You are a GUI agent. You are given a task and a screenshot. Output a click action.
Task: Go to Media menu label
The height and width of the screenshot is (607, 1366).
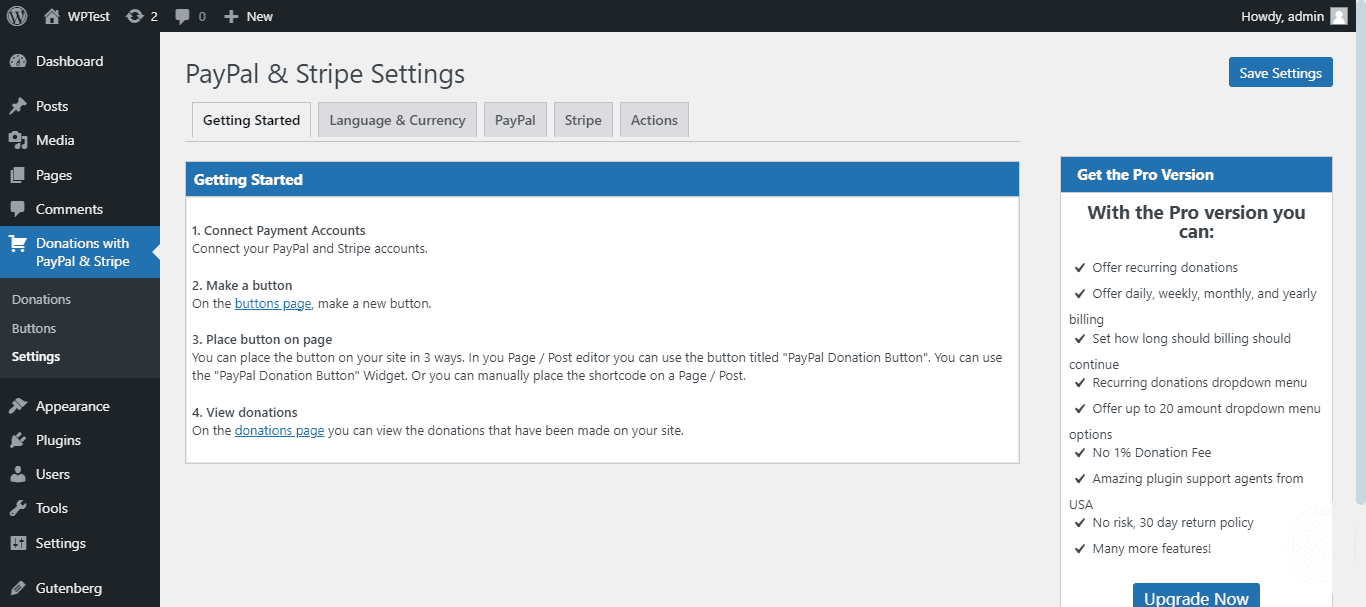point(55,140)
